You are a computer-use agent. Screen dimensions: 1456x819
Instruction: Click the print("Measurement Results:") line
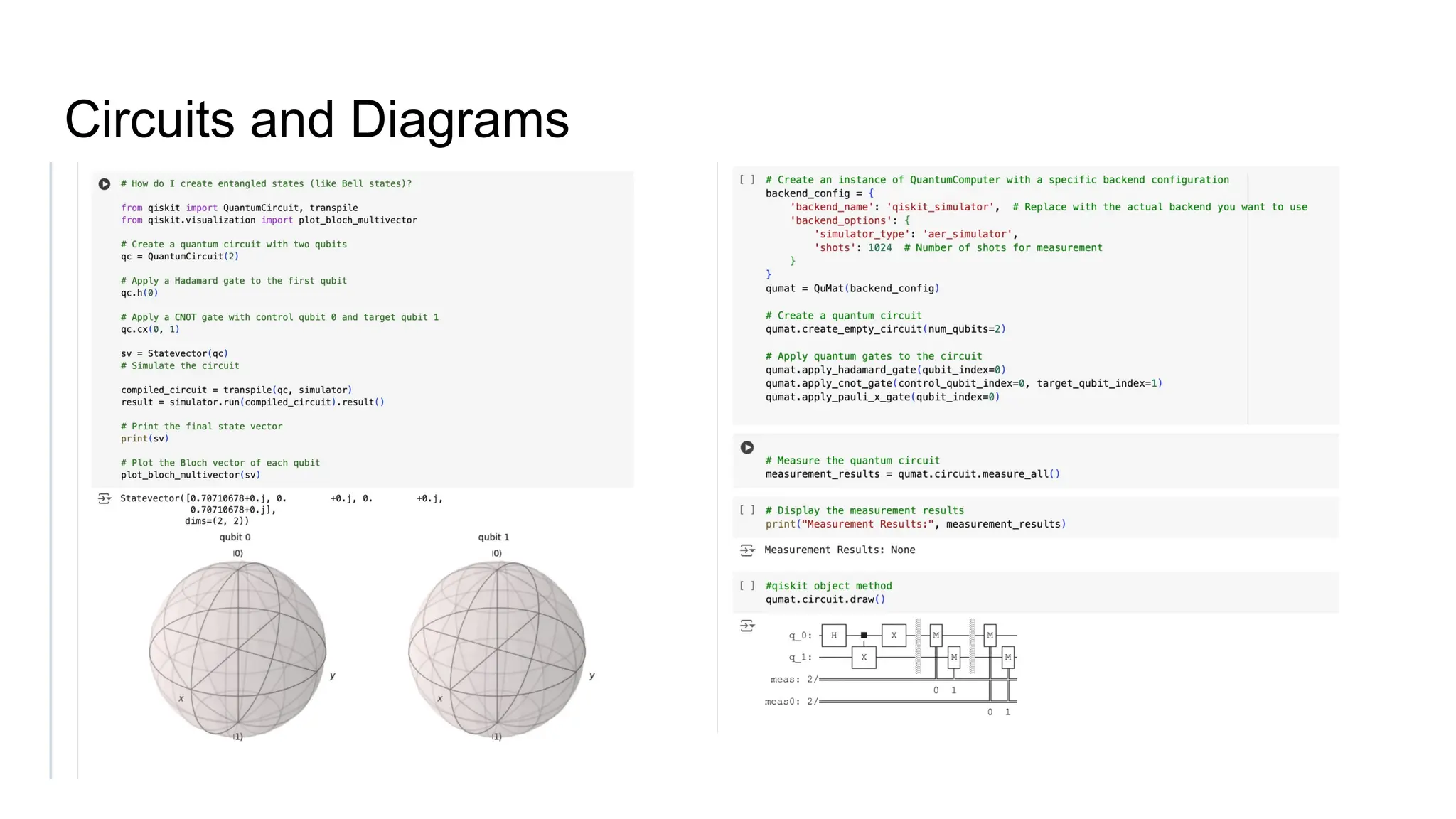[916, 524]
